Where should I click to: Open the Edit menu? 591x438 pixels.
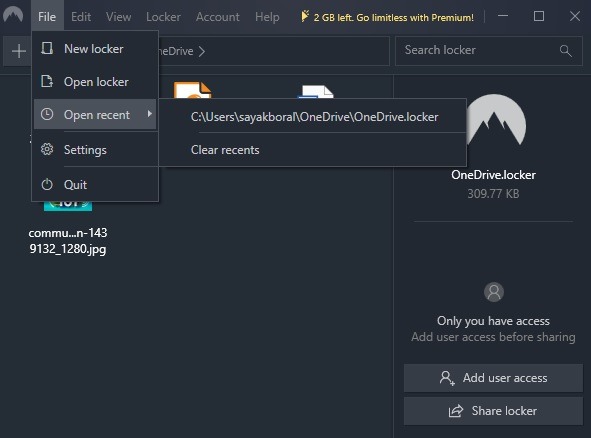81,17
